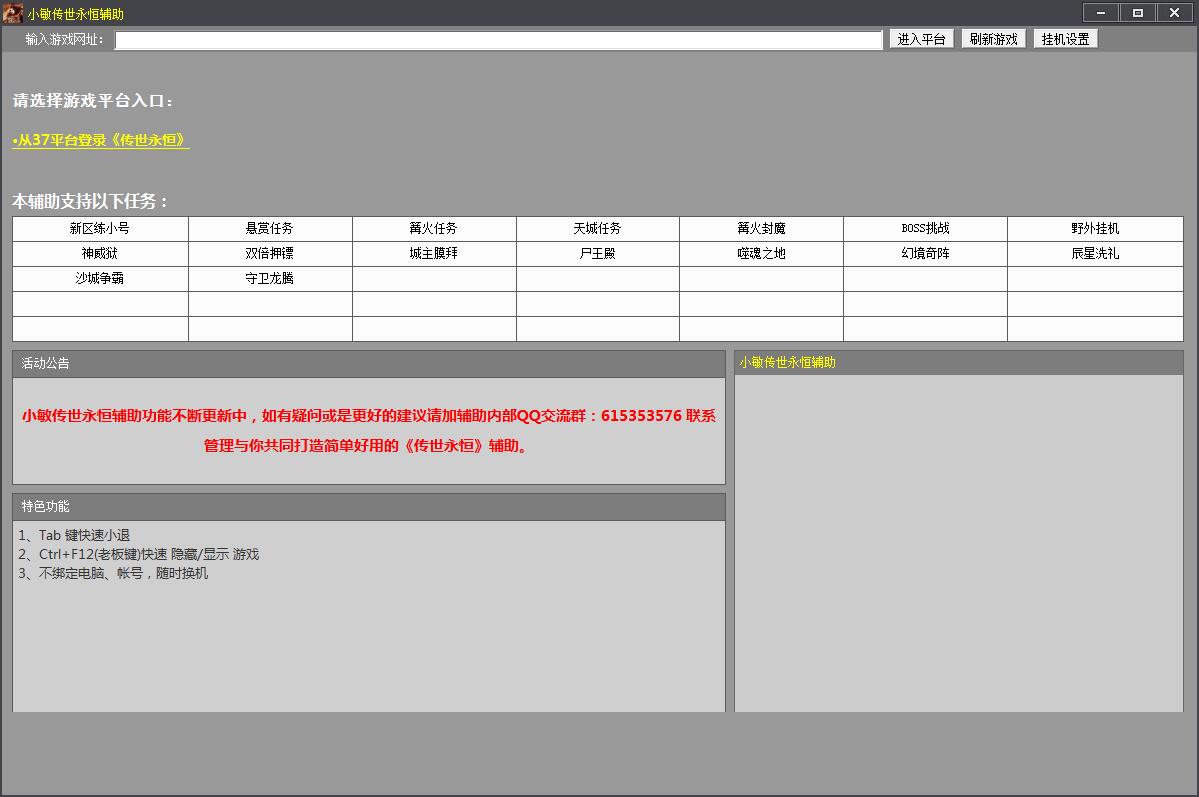Minimize the 小敏传世永恒辅助 window
The image size is (1199, 797).
(1101, 13)
